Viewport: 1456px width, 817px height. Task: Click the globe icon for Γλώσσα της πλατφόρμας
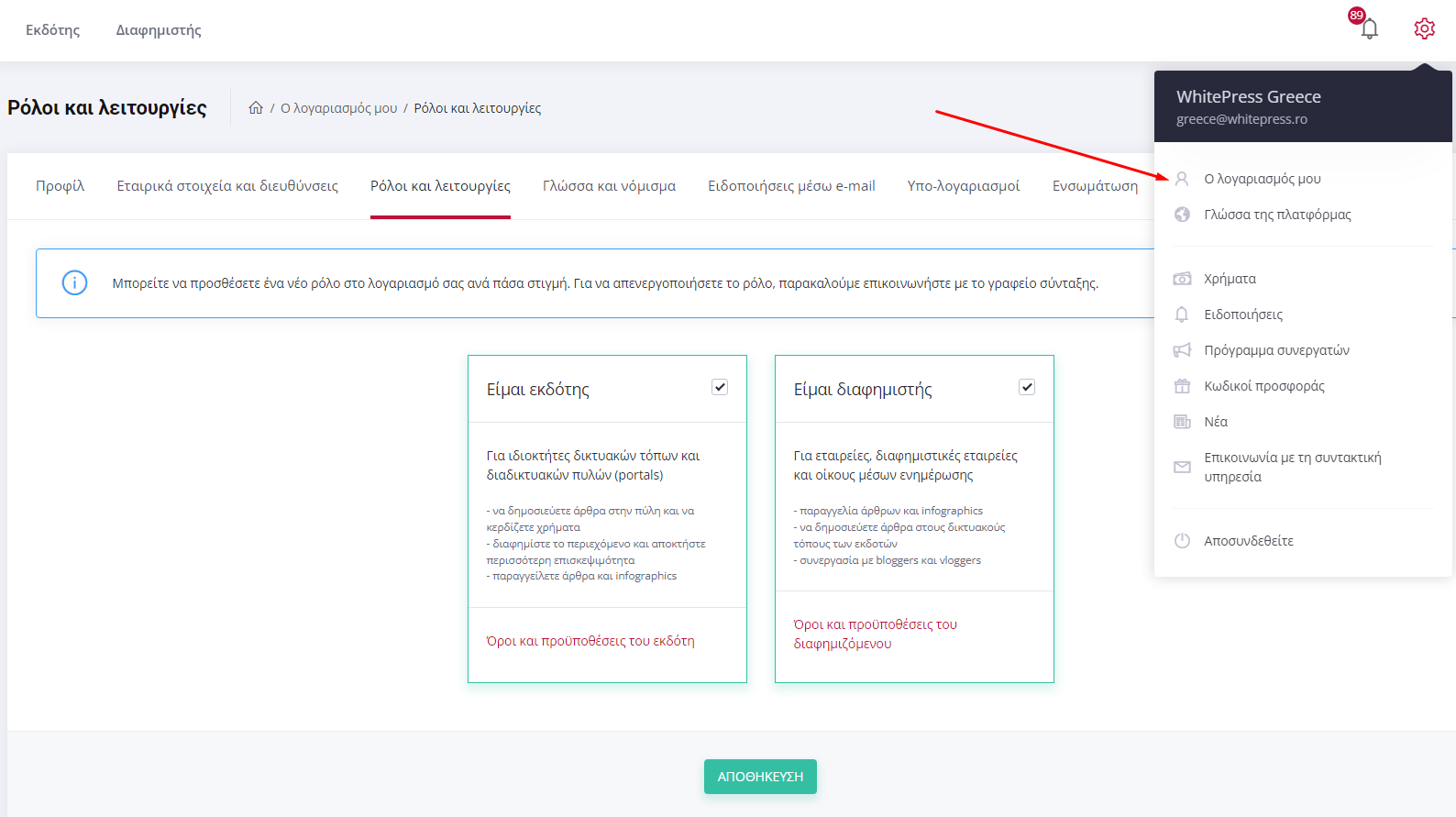(x=1182, y=215)
